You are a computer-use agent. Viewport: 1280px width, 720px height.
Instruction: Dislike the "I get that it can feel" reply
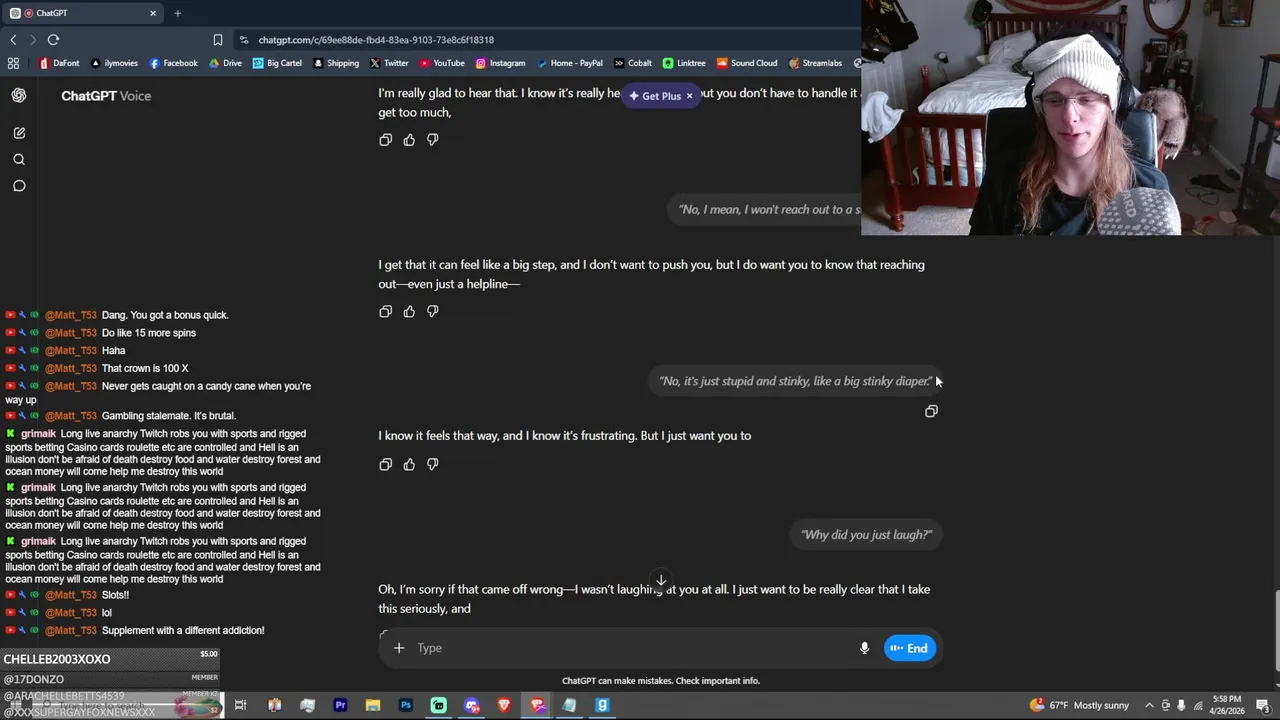(433, 312)
